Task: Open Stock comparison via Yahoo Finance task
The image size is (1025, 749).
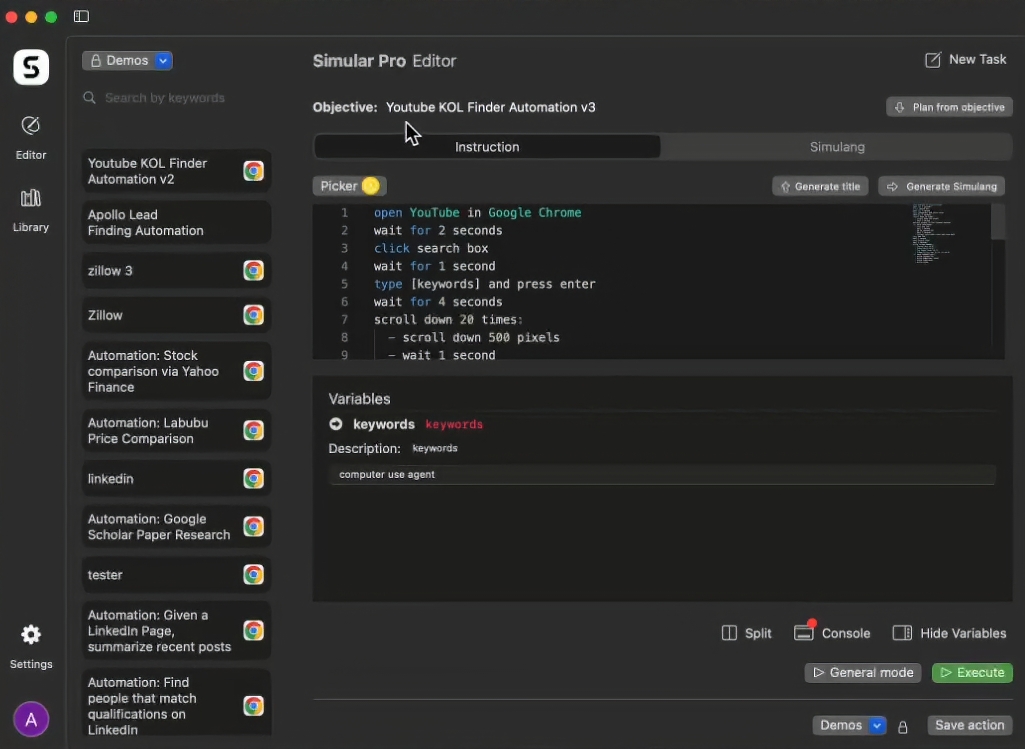Action: click(176, 371)
